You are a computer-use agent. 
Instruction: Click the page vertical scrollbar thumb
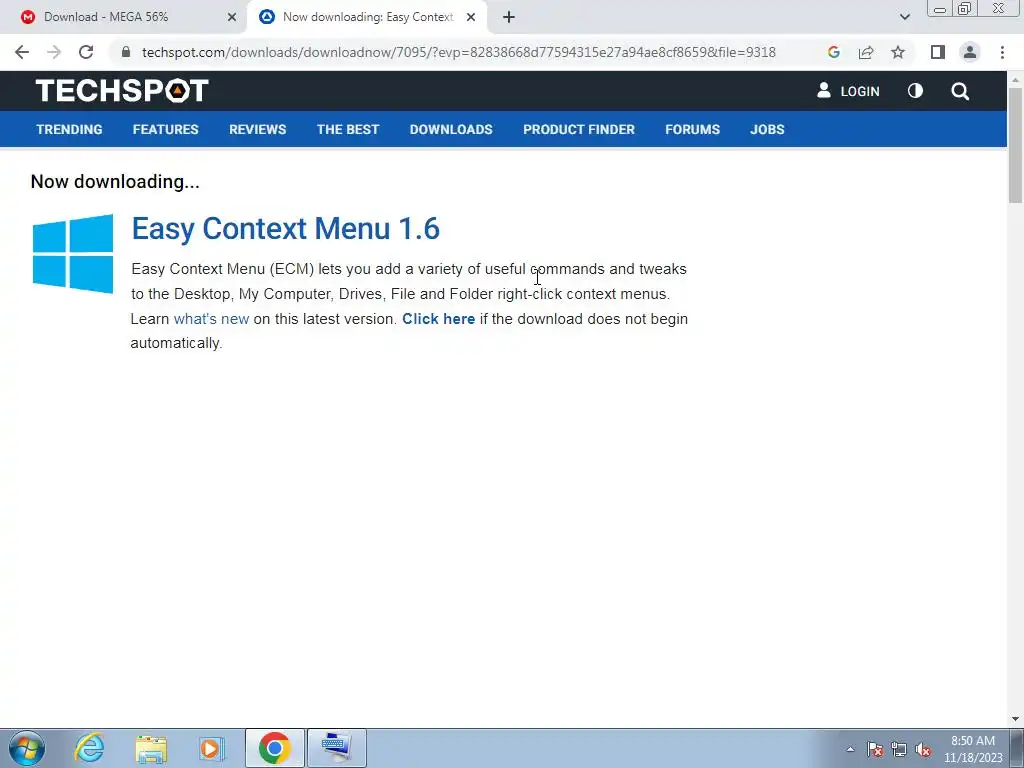point(1015,145)
